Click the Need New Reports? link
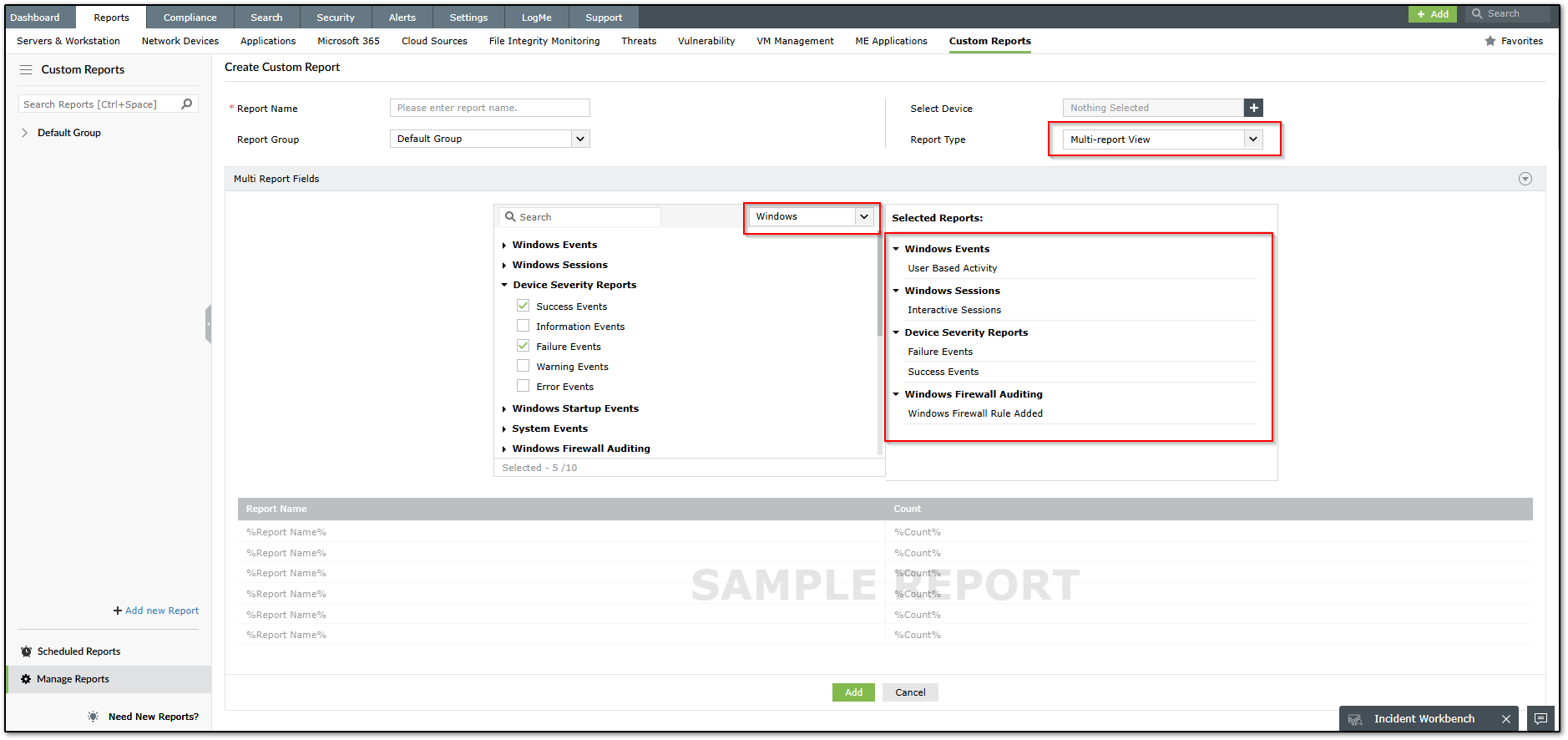This screenshot has width=1568, height=740. pyautogui.click(x=154, y=717)
